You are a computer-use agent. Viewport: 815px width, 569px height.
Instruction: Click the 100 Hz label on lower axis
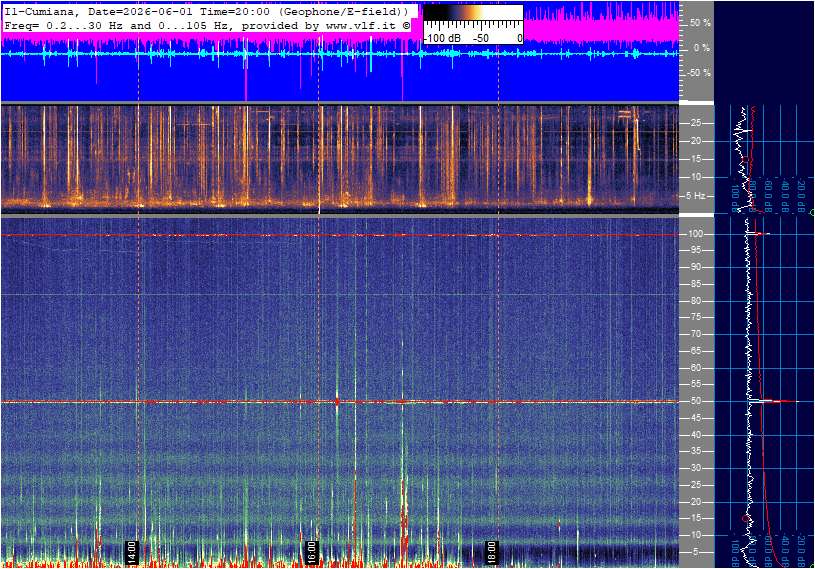695,234
